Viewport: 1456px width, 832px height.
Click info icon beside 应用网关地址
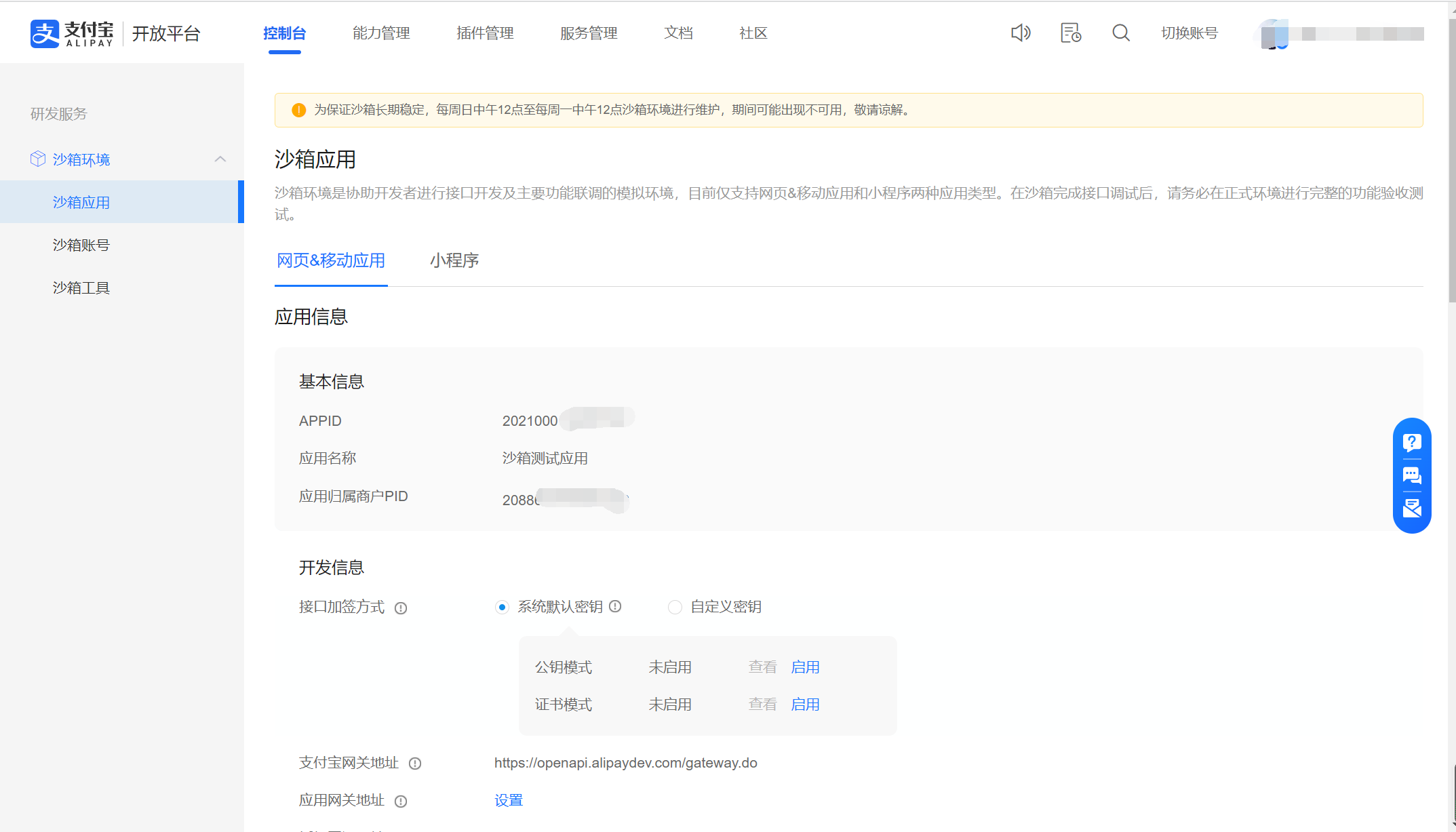(x=401, y=801)
